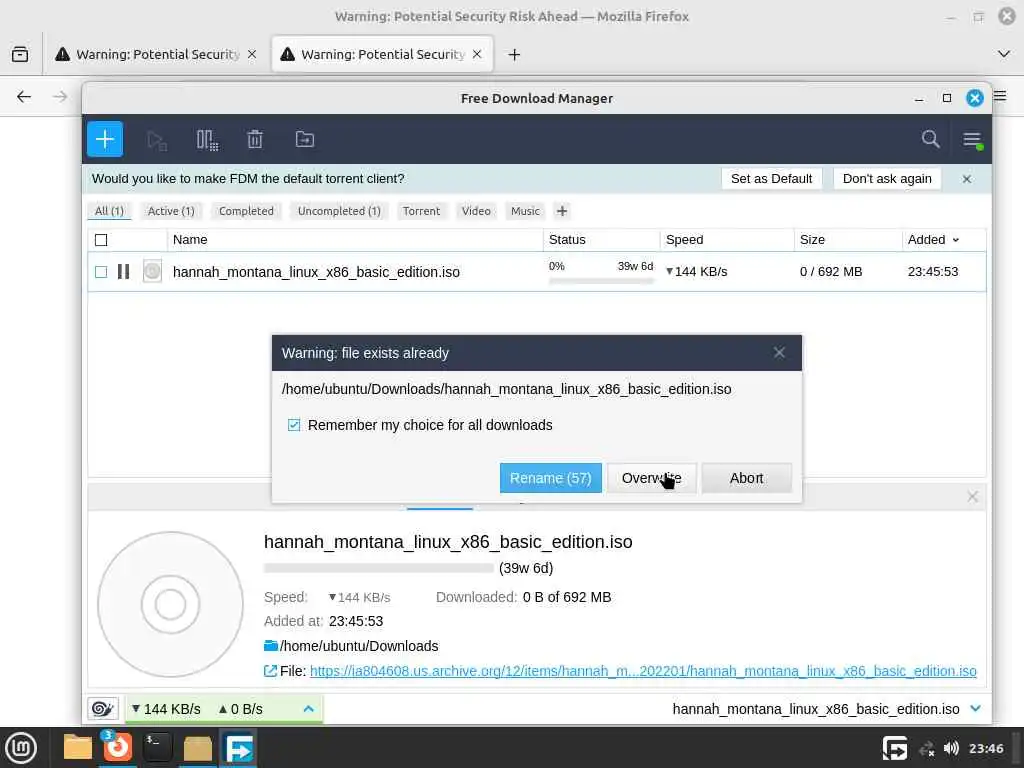Click the first file manager folder taskbar icon
Image resolution: width=1024 pixels, height=768 pixels.
[77, 748]
